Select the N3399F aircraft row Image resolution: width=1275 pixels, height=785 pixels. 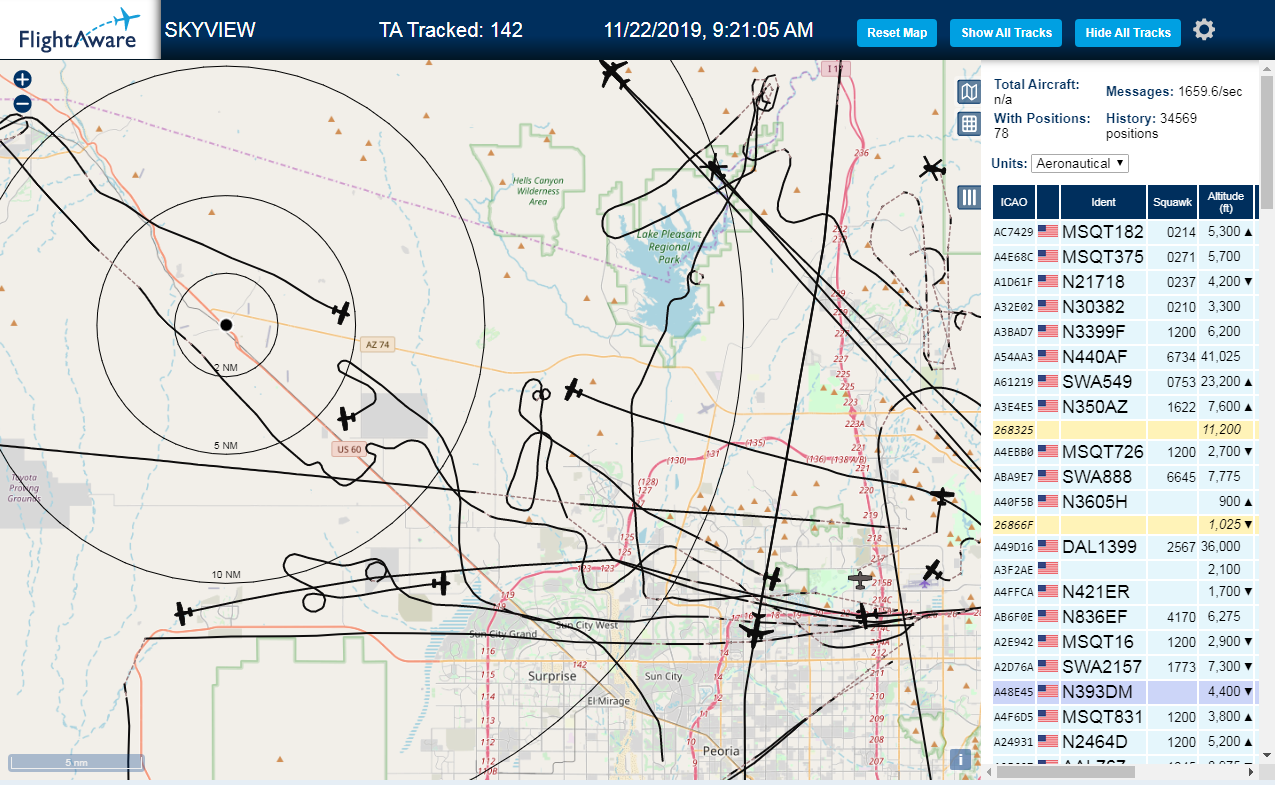pos(1125,331)
